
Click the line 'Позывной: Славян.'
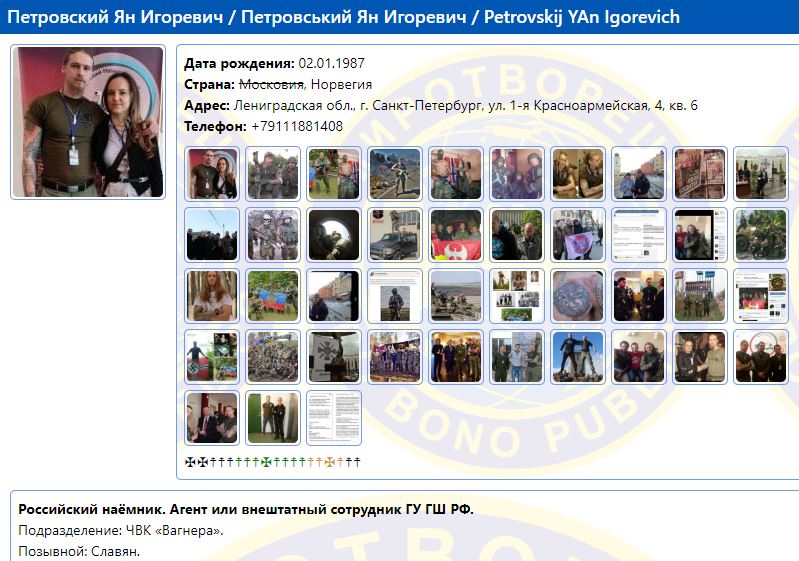(79, 551)
